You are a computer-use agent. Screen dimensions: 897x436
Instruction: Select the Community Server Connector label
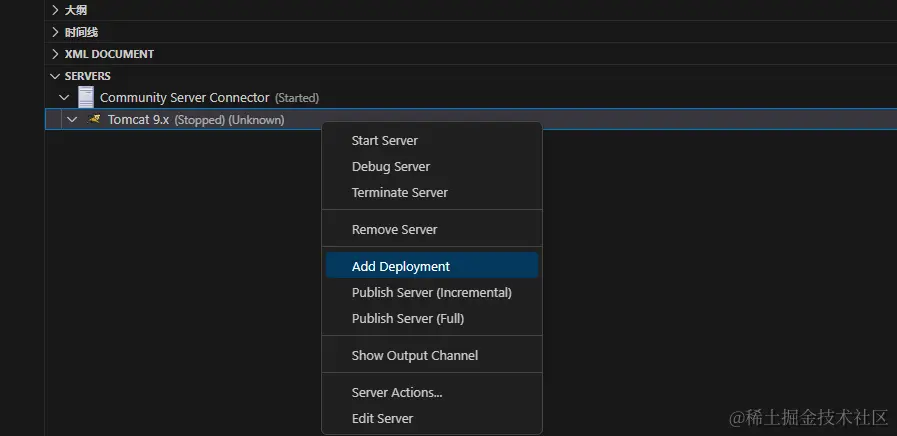[184, 98]
